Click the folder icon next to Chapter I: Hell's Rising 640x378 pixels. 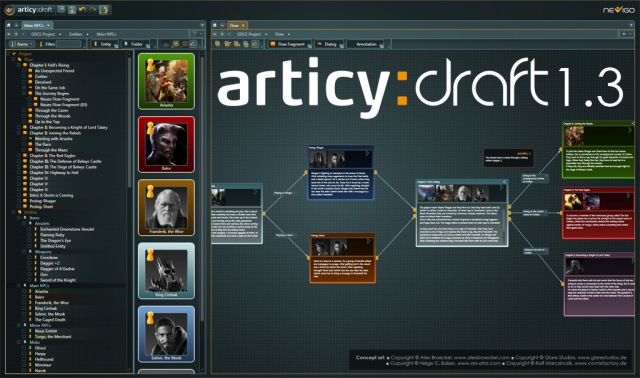(24, 65)
